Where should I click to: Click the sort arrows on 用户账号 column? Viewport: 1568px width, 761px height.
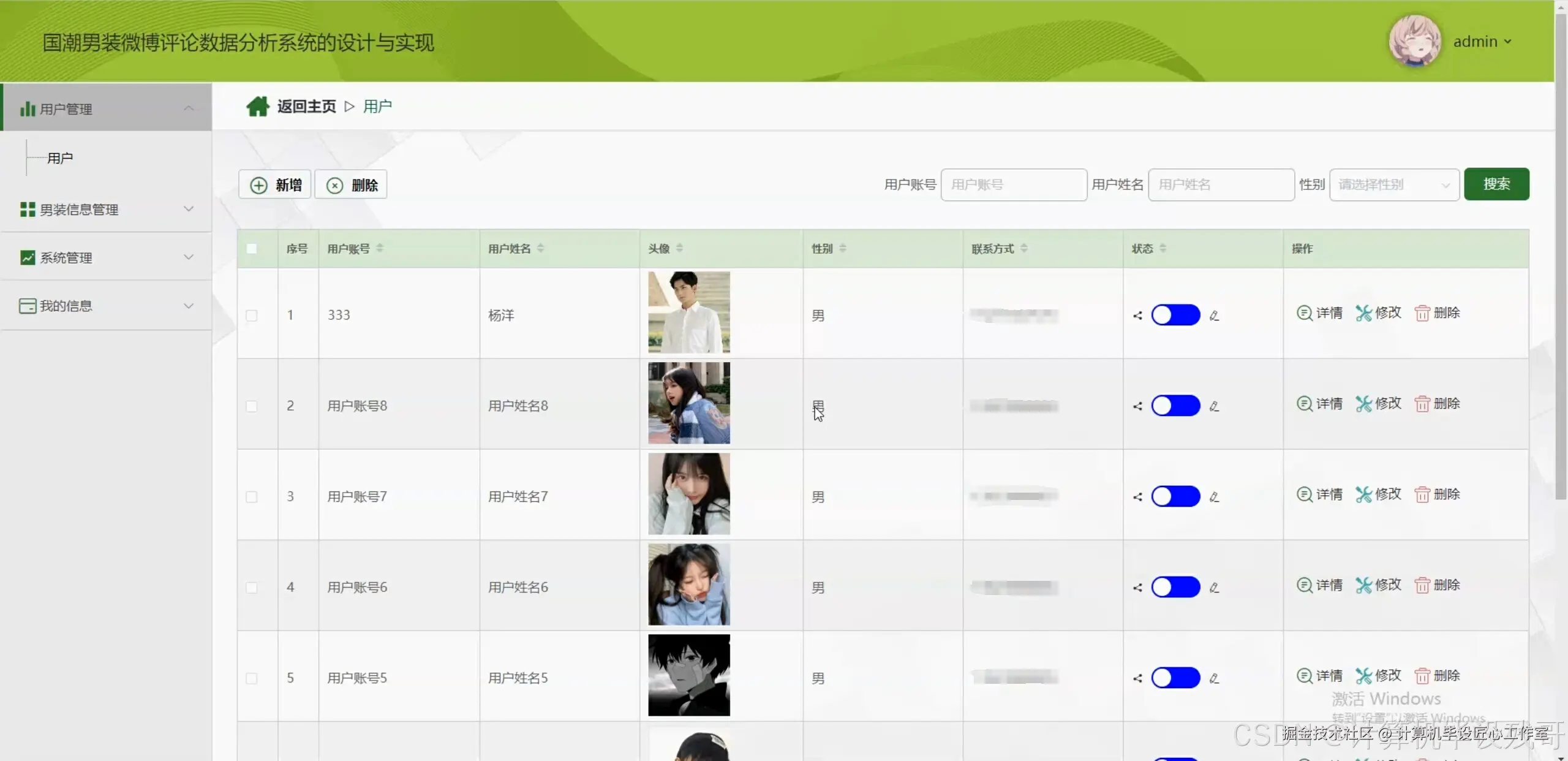tap(380, 248)
